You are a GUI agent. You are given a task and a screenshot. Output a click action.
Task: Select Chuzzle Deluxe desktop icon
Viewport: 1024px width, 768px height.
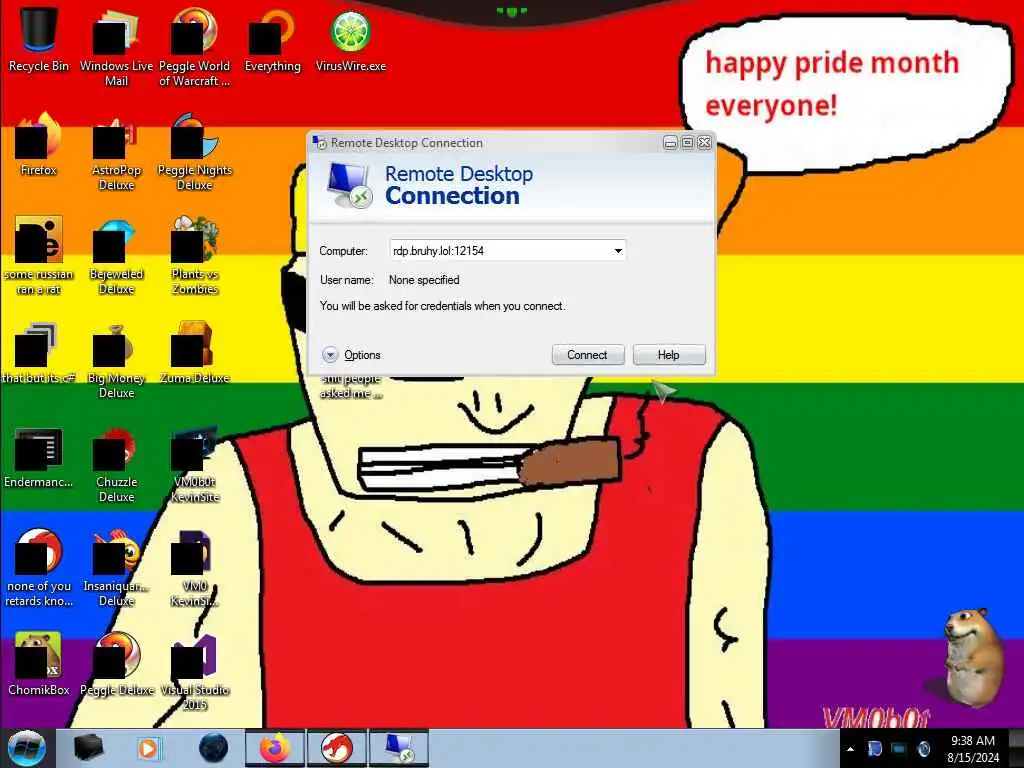(x=116, y=463)
